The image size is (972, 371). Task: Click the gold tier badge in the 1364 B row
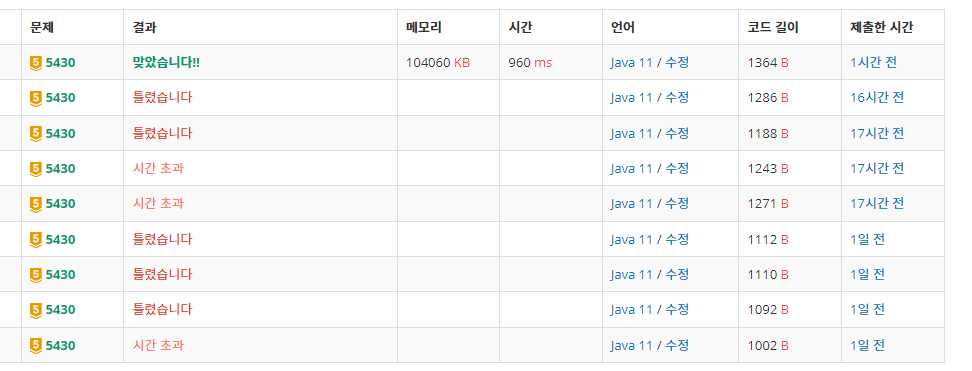36,63
